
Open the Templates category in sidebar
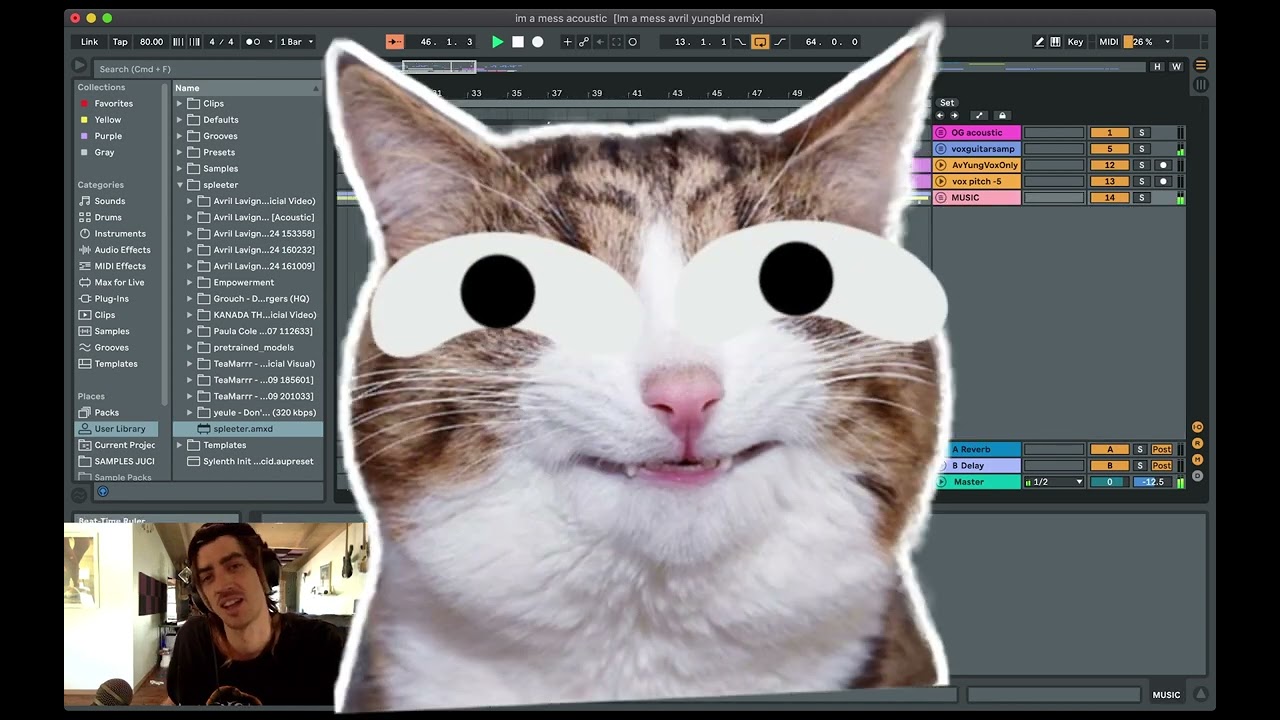tap(116, 364)
